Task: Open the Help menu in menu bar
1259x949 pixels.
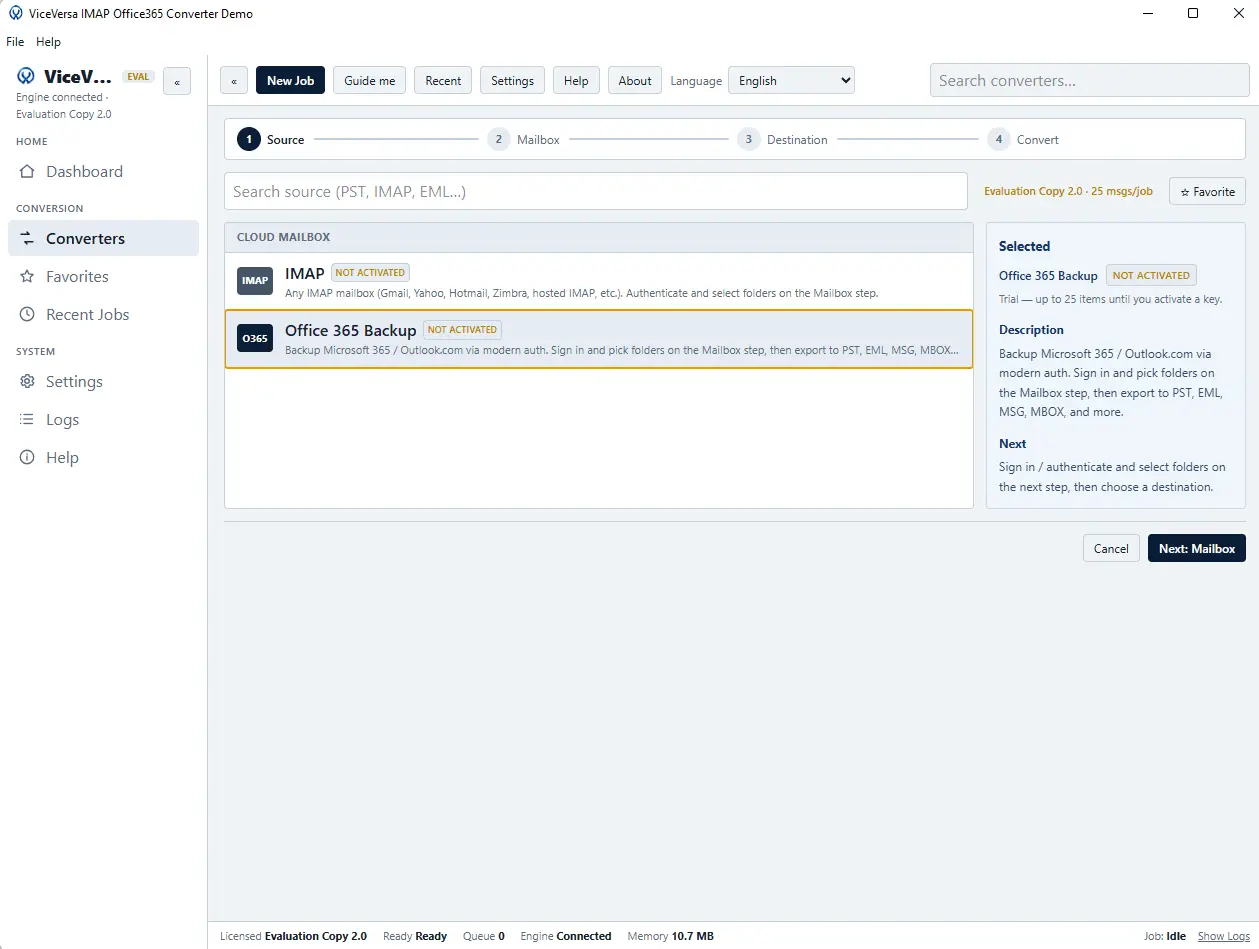Action: pyautogui.click(x=48, y=42)
